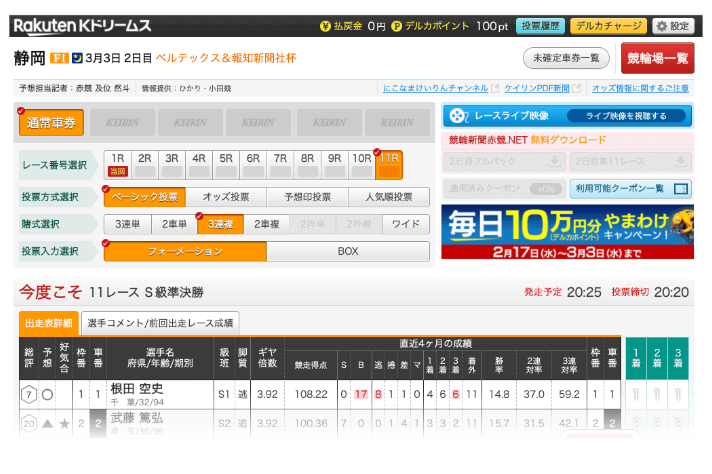Open デルカチャージ charge page
Image resolution: width=712 pixels, height=474 pixels.
pos(608,26)
